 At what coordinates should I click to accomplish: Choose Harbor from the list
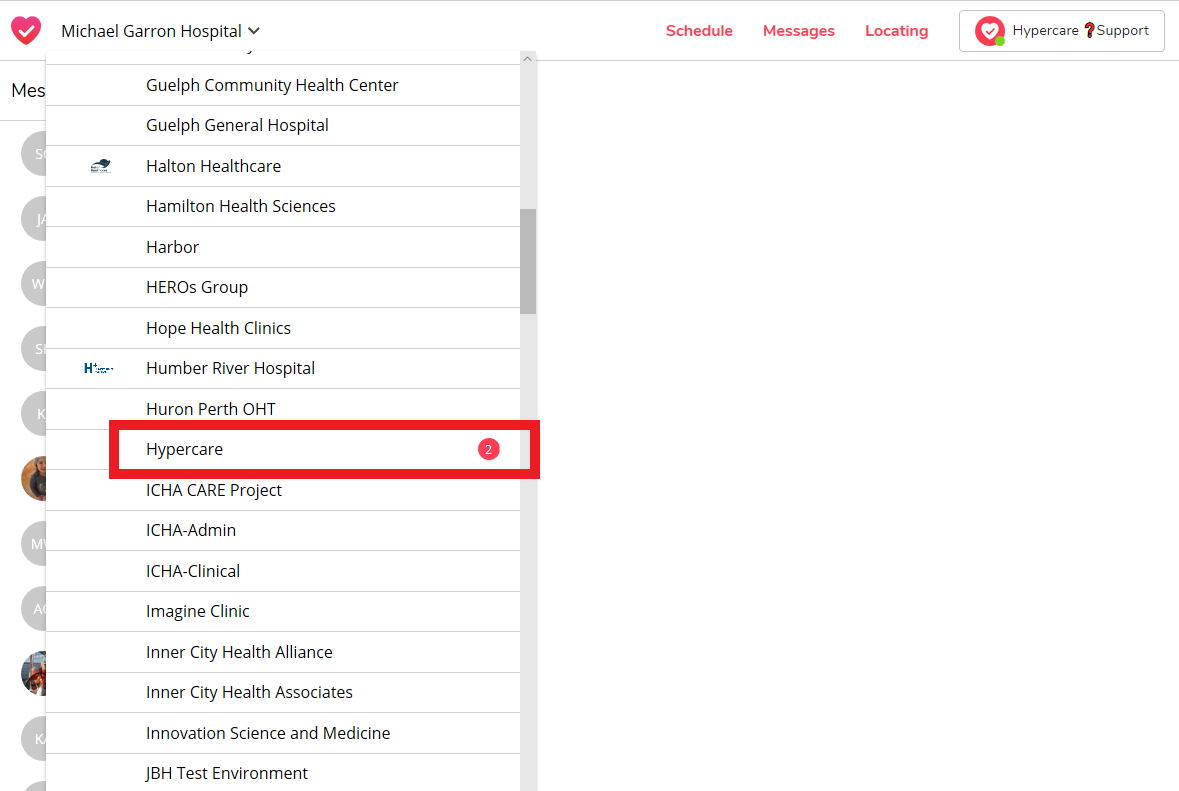pyautogui.click(x=283, y=247)
